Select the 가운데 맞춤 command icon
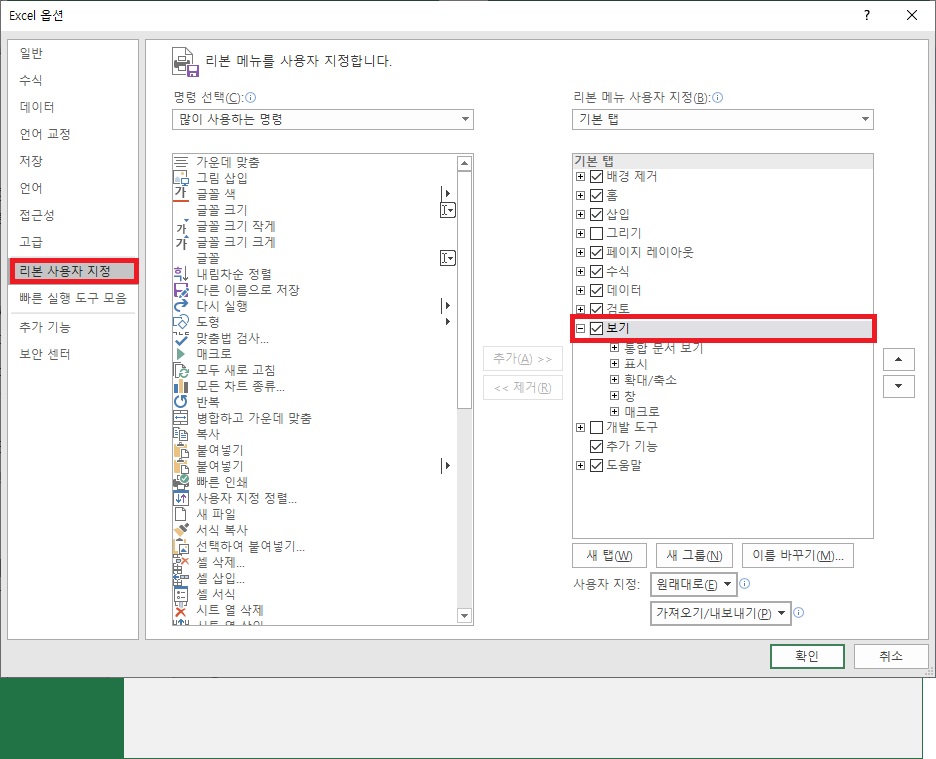The width and height of the screenshot is (936, 759). [x=180, y=162]
